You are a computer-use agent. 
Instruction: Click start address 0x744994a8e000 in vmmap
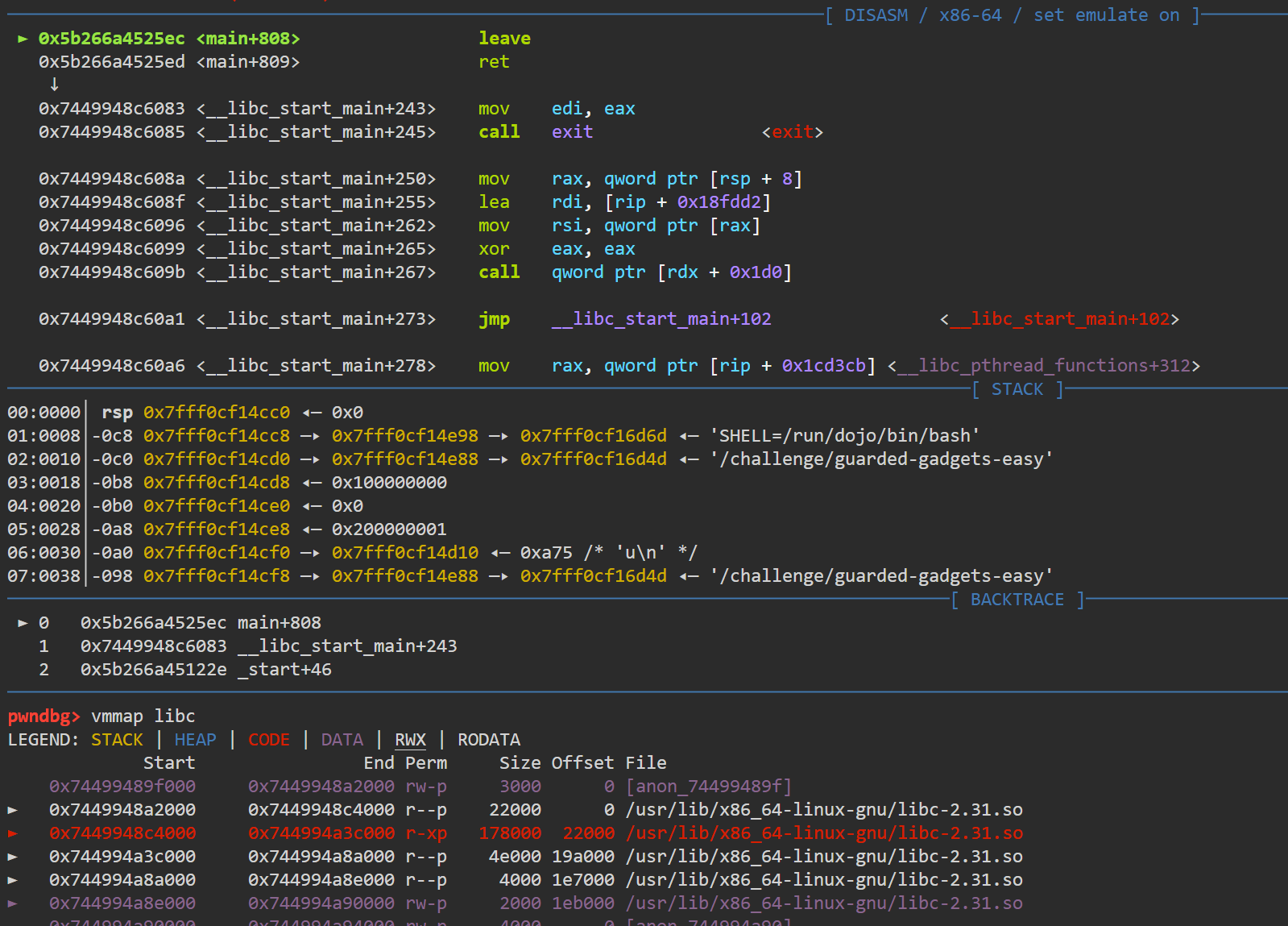click(x=122, y=903)
